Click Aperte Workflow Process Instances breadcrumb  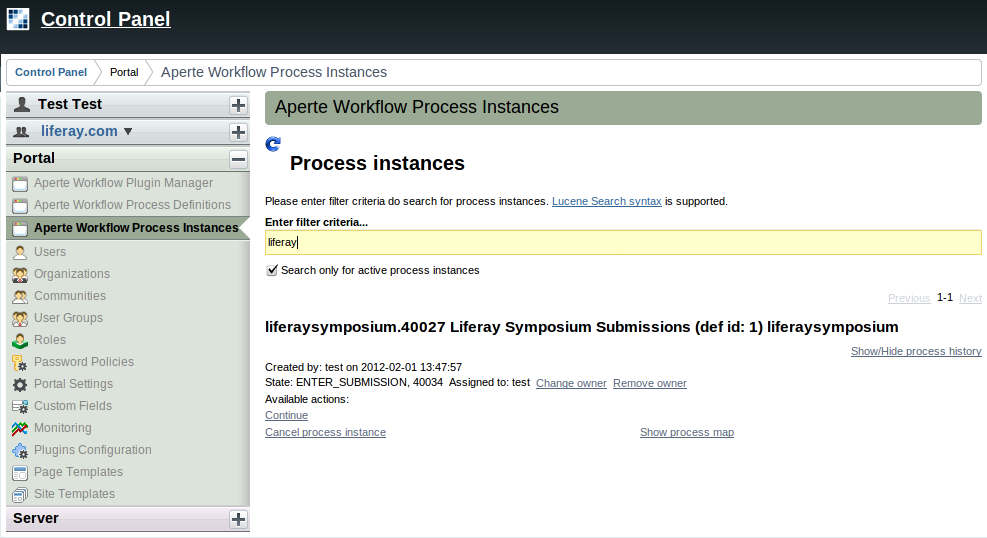[x=274, y=72]
